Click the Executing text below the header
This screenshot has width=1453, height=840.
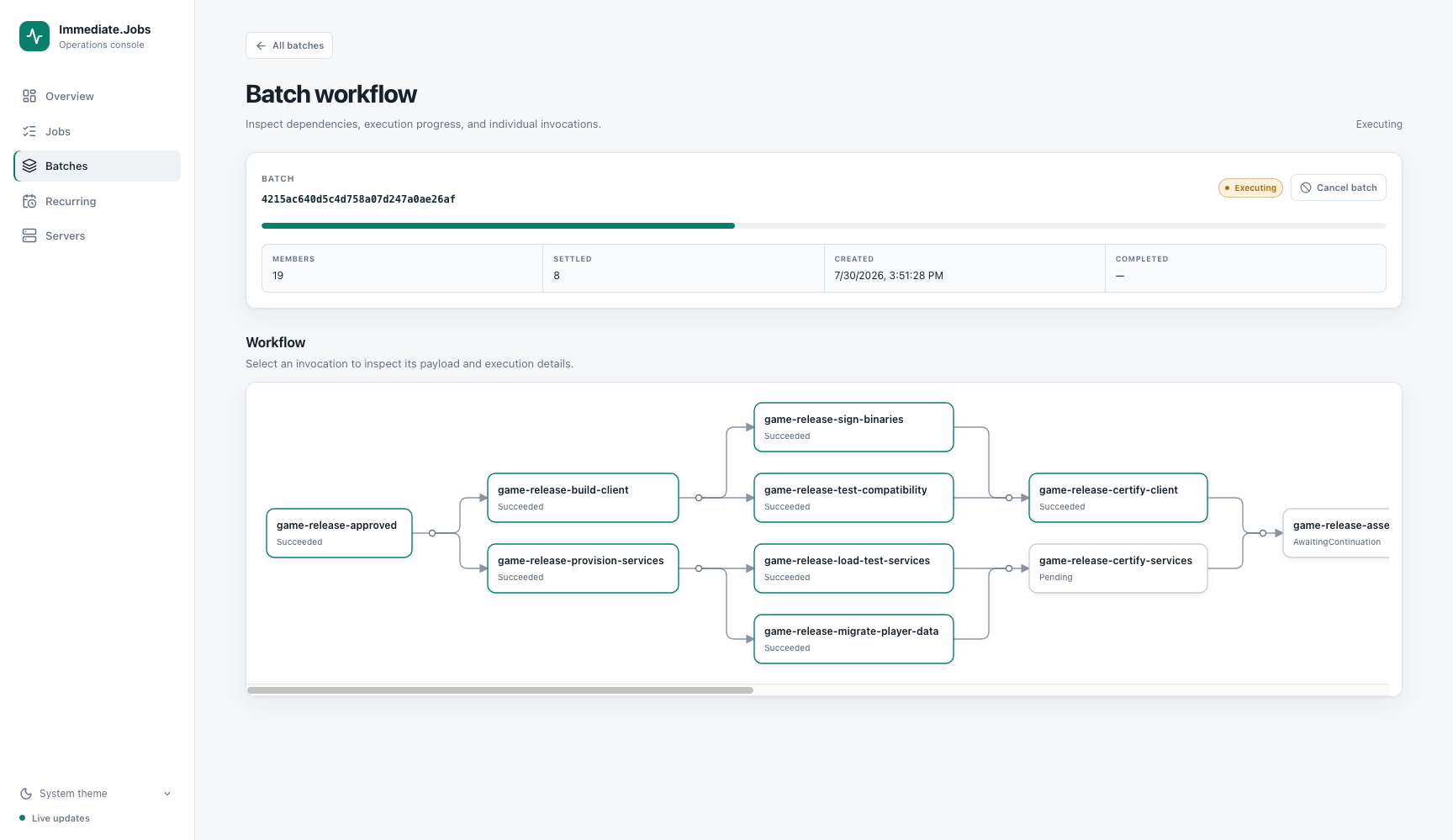coord(1379,124)
